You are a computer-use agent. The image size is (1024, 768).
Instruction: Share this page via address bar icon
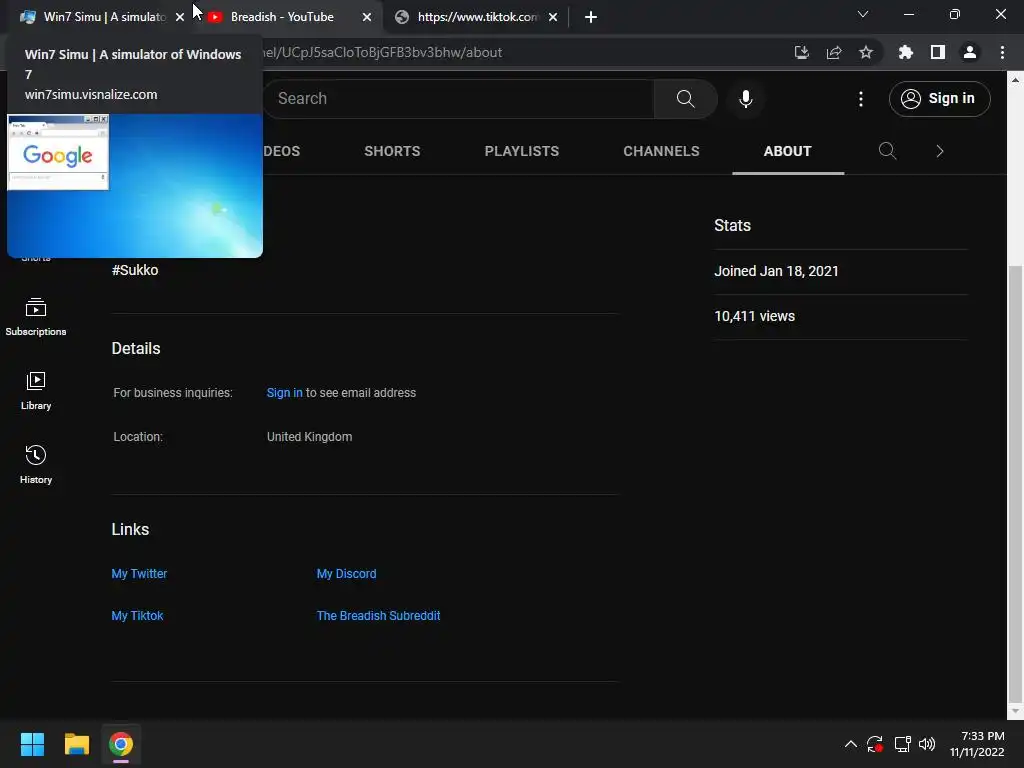834,52
